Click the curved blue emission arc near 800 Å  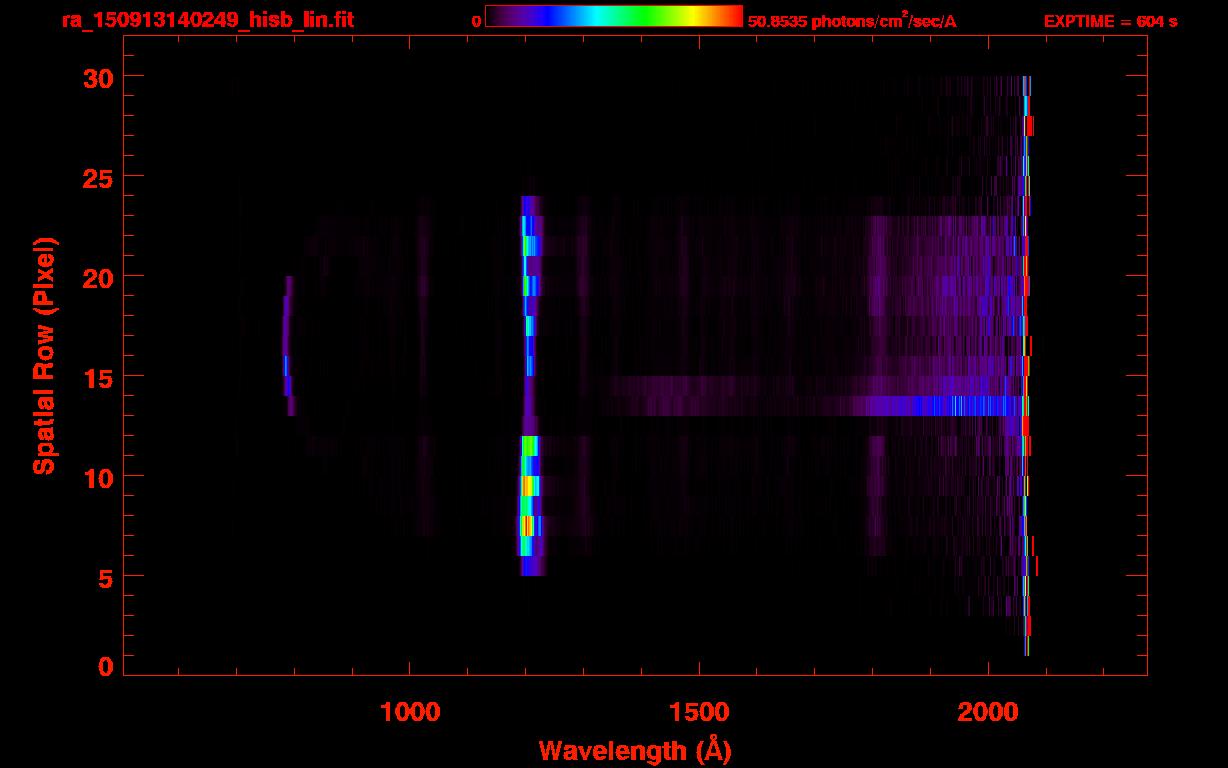287,345
